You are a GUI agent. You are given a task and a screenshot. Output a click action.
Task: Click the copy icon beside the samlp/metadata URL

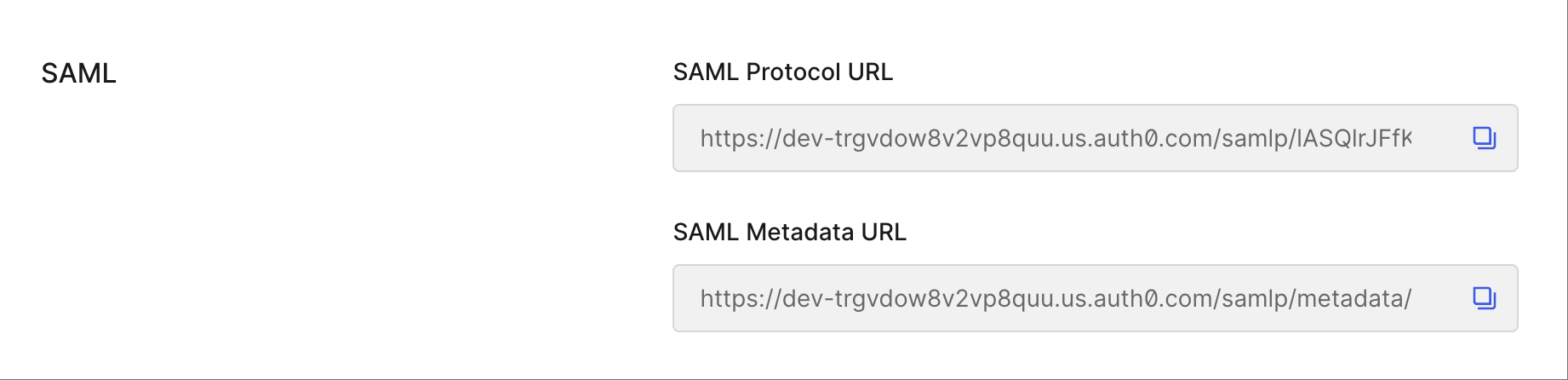click(x=1484, y=298)
